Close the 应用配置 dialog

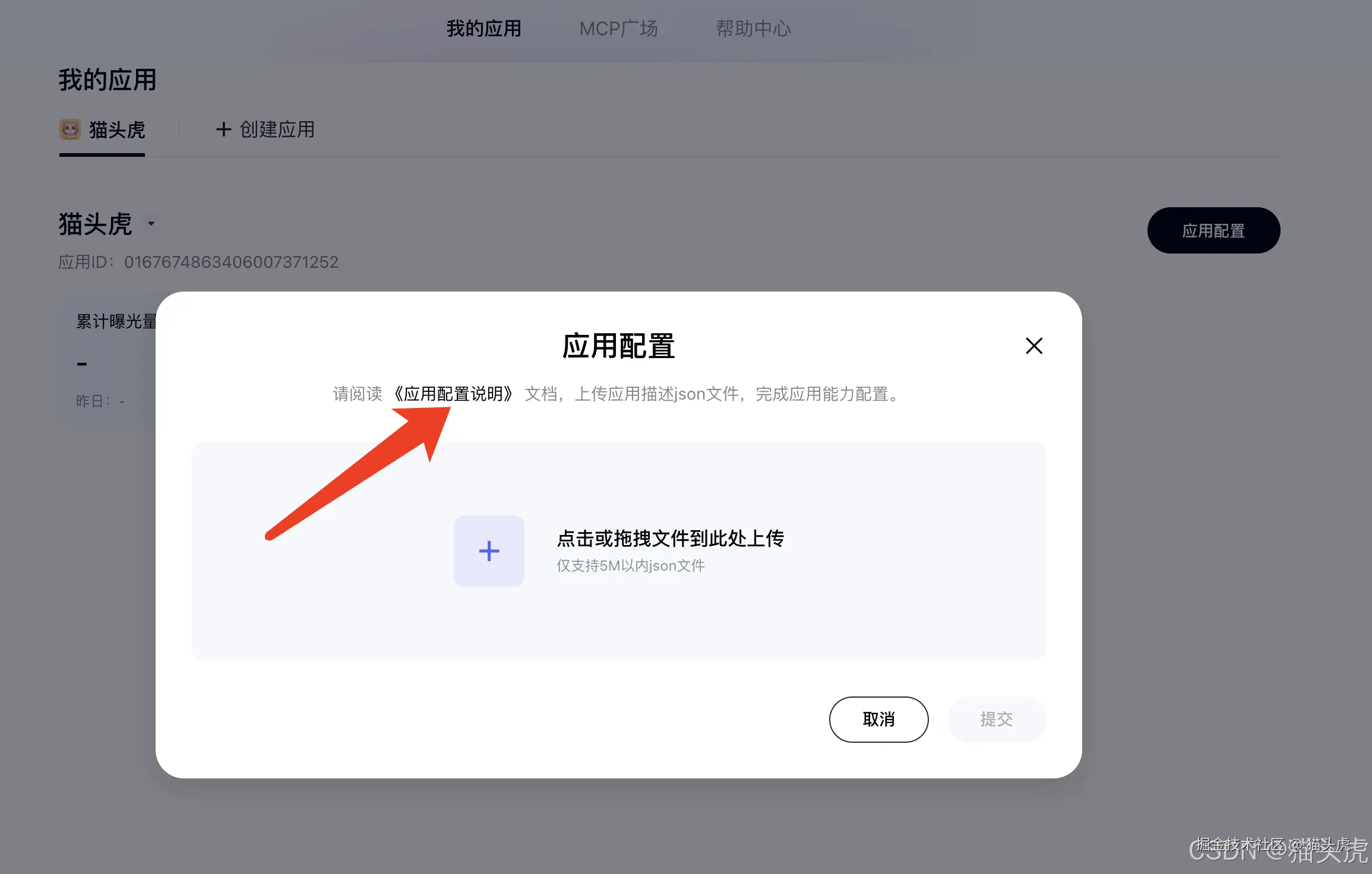1033,346
